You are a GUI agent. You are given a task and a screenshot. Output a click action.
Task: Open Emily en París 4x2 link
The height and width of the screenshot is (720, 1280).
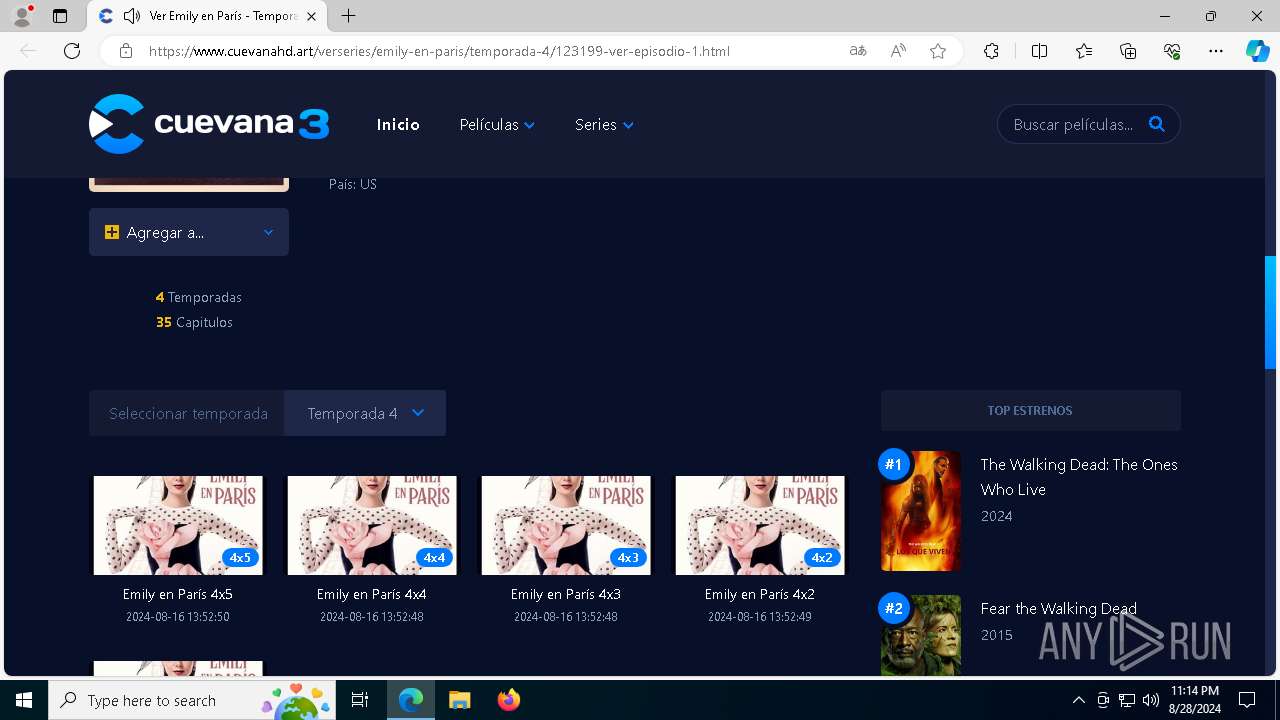[760, 594]
